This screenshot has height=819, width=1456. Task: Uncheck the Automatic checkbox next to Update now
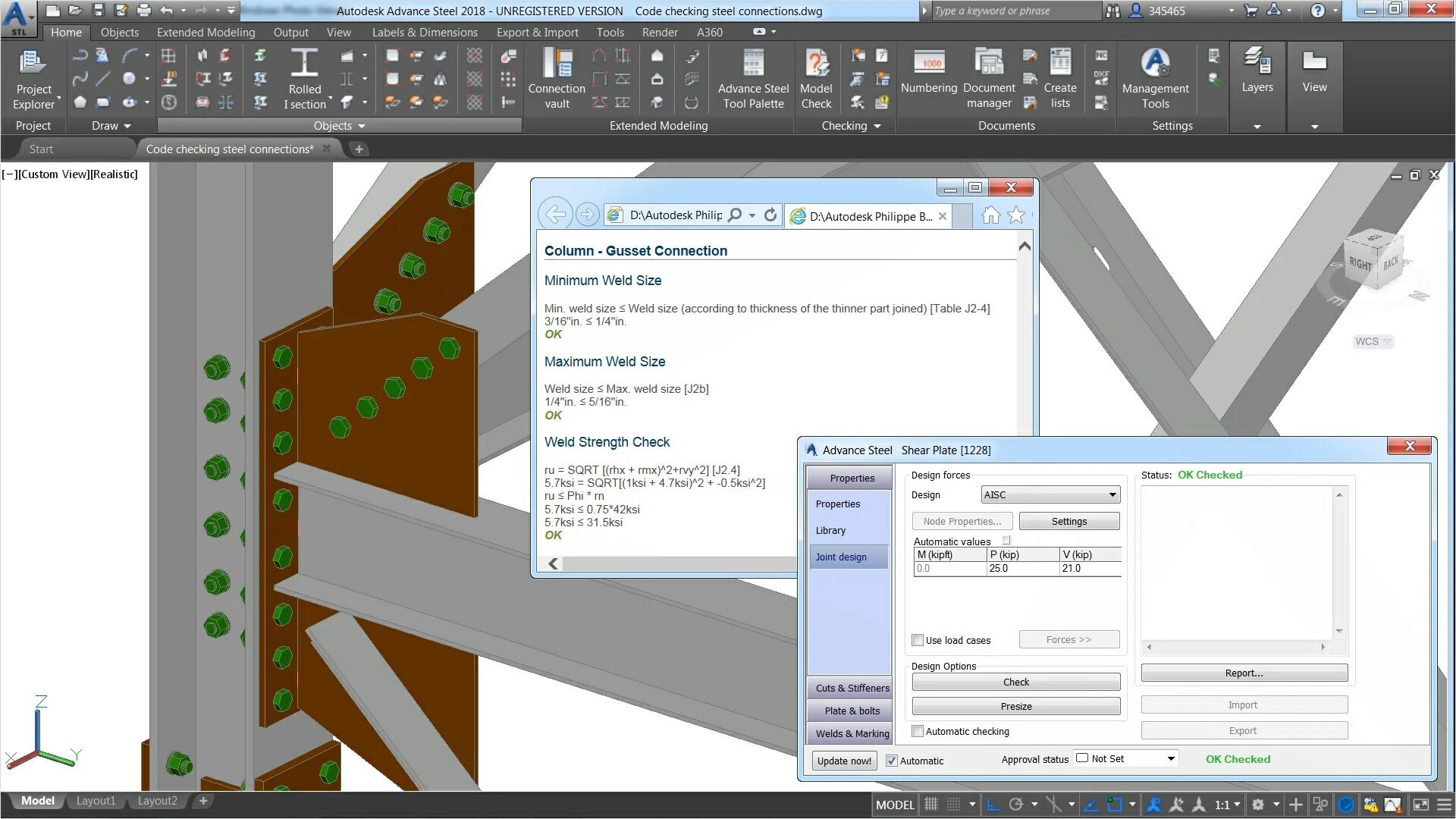[x=892, y=761]
